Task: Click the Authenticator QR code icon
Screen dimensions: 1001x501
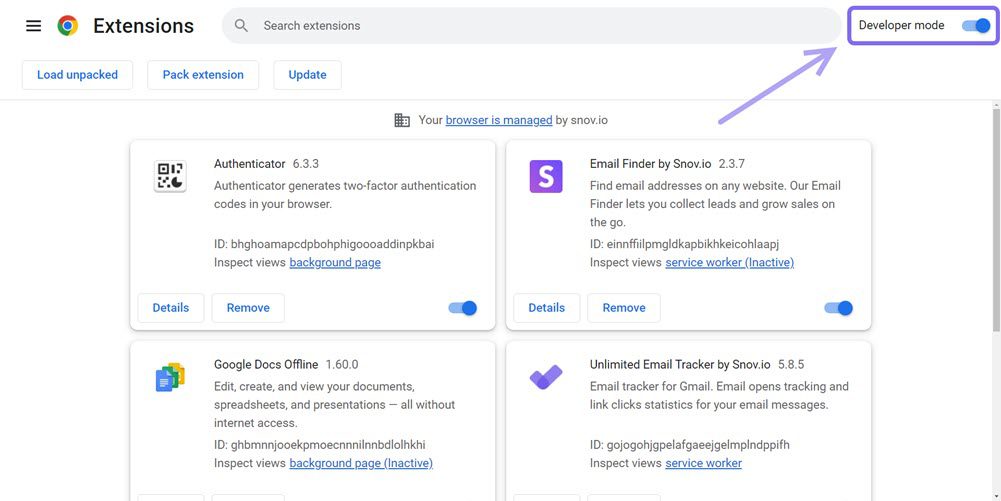Action: [x=170, y=176]
